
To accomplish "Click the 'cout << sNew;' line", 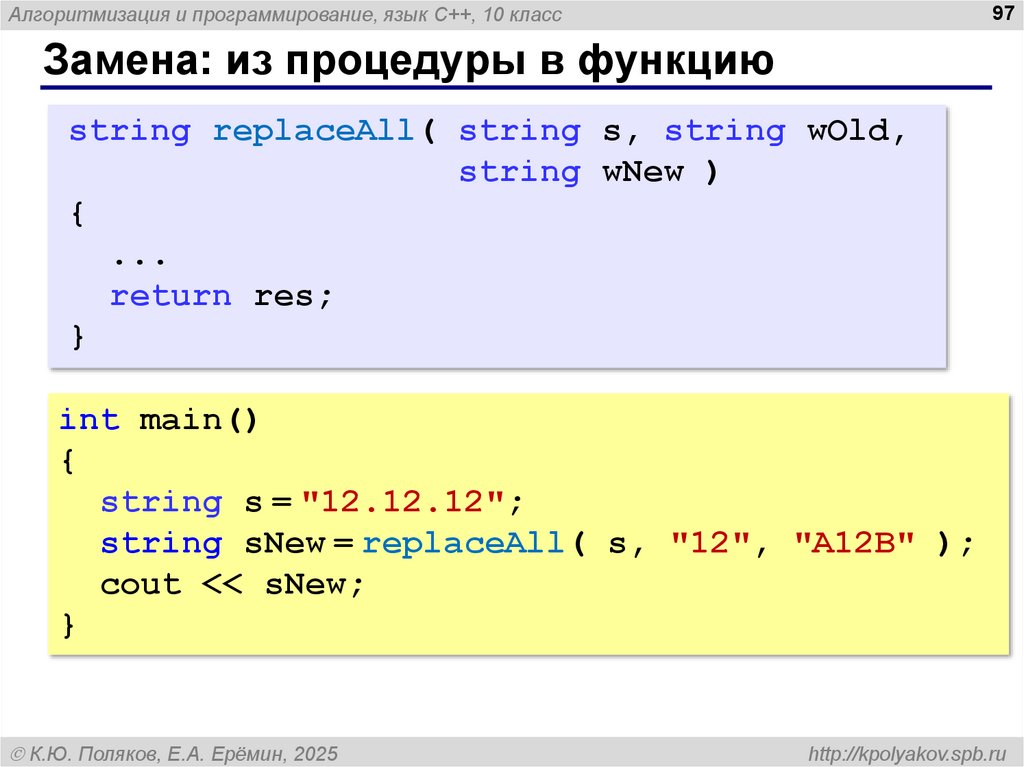I will point(232,584).
